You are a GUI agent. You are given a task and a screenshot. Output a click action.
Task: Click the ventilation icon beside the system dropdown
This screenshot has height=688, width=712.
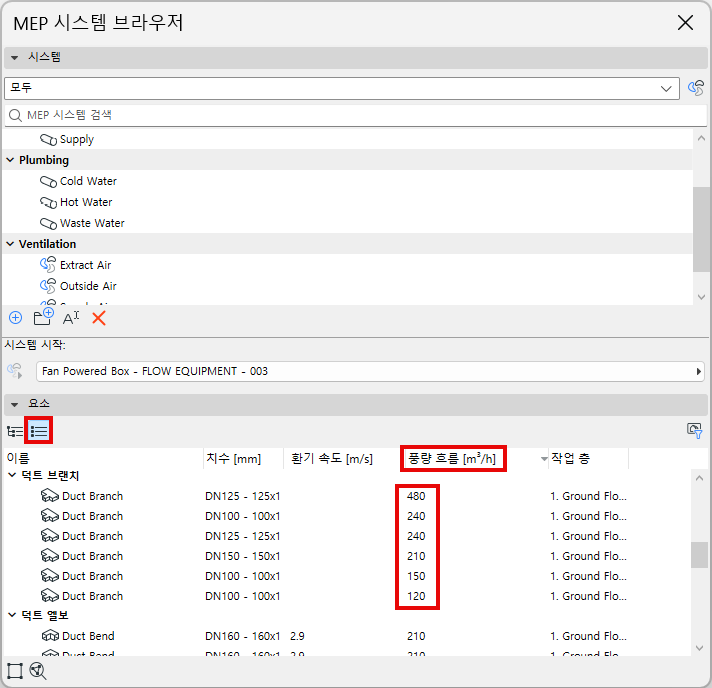[696, 88]
